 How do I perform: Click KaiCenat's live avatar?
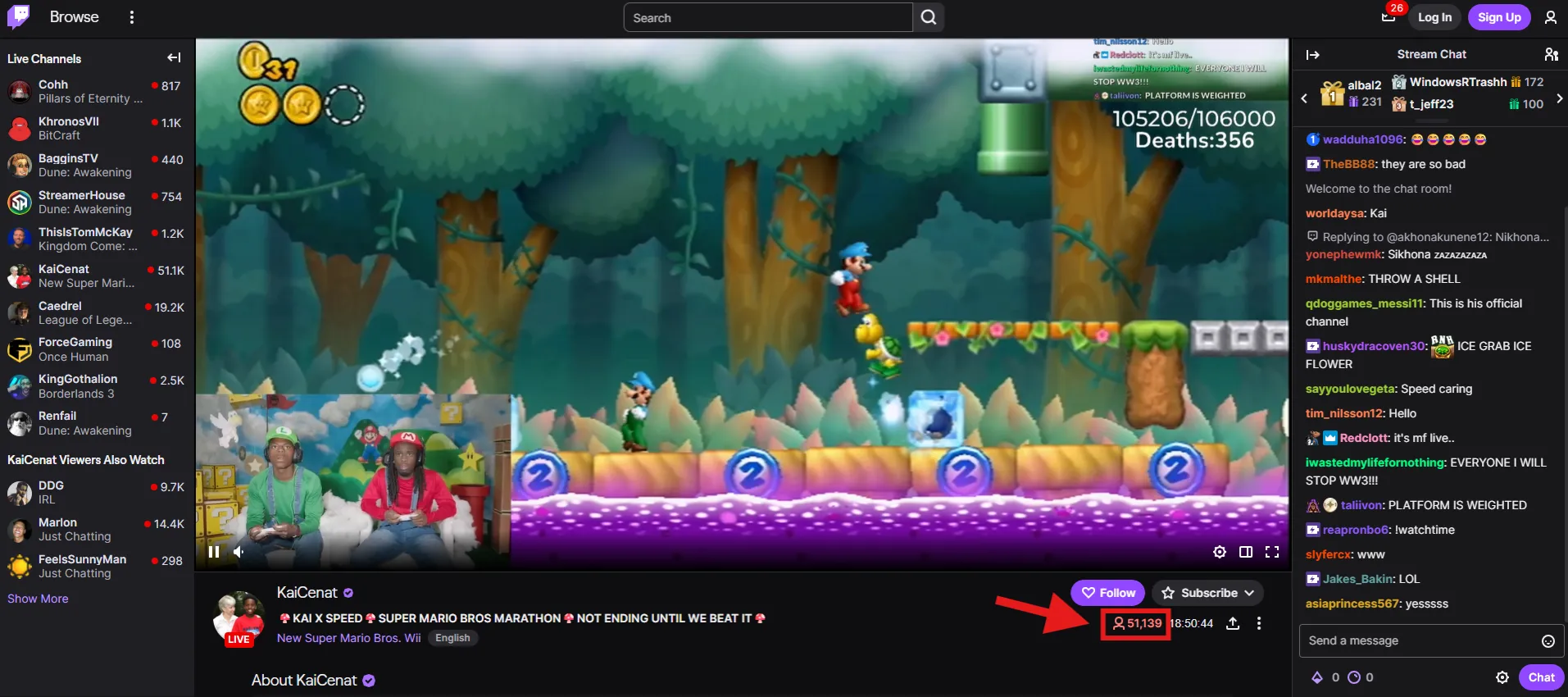[239, 617]
